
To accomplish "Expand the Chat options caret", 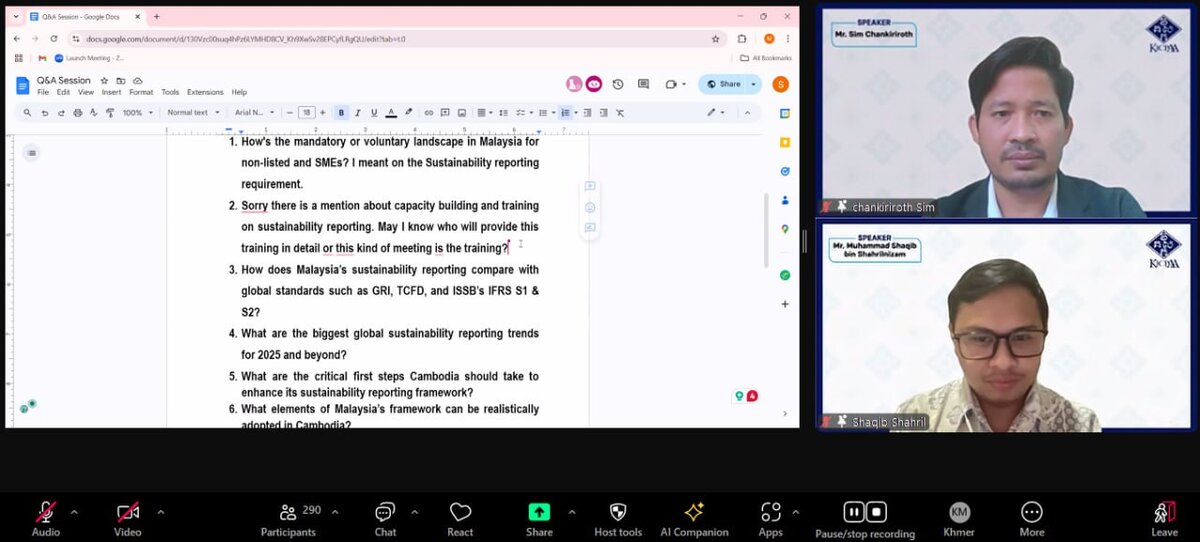I will click(414, 511).
